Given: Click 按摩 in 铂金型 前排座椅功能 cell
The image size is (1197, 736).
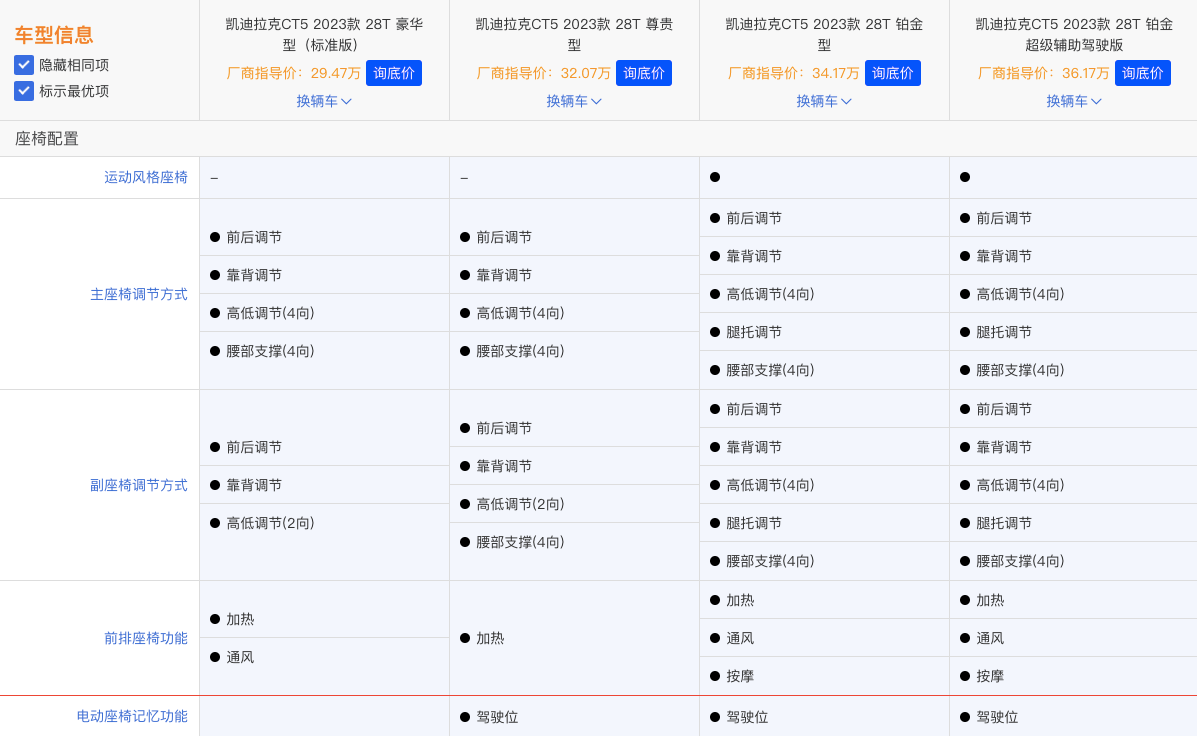Looking at the screenshot, I should [x=740, y=676].
